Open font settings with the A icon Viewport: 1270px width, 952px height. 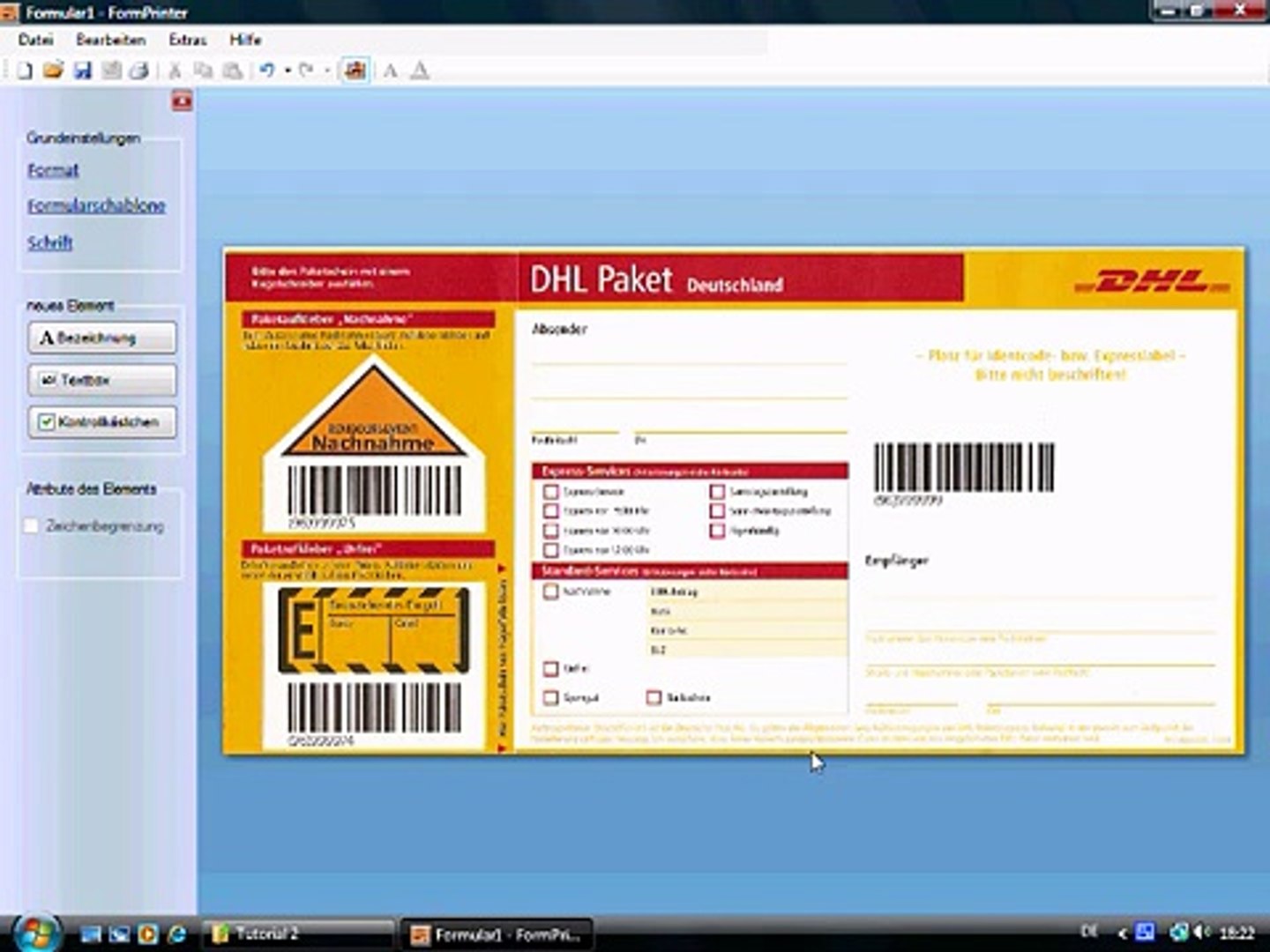(x=390, y=71)
